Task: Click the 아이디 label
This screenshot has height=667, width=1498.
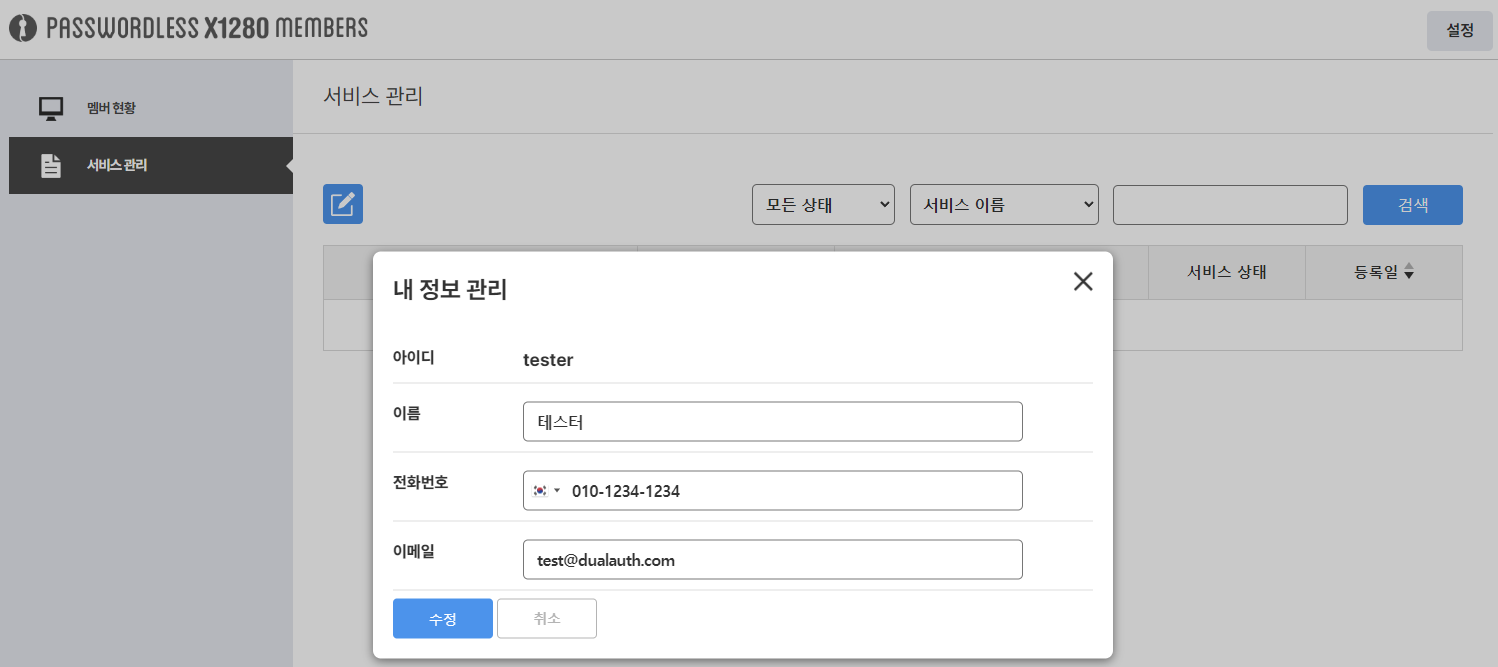Action: (414, 357)
